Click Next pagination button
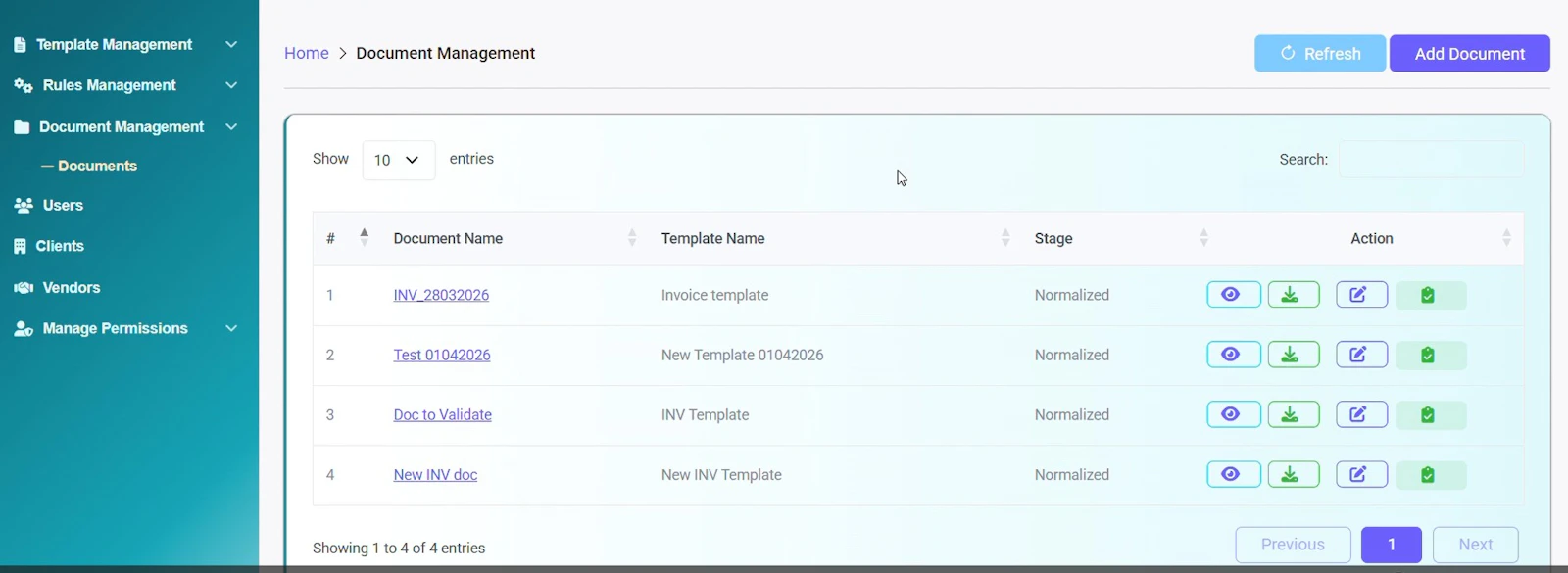Viewport: 1568px width, 573px height. pyautogui.click(x=1476, y=545)
